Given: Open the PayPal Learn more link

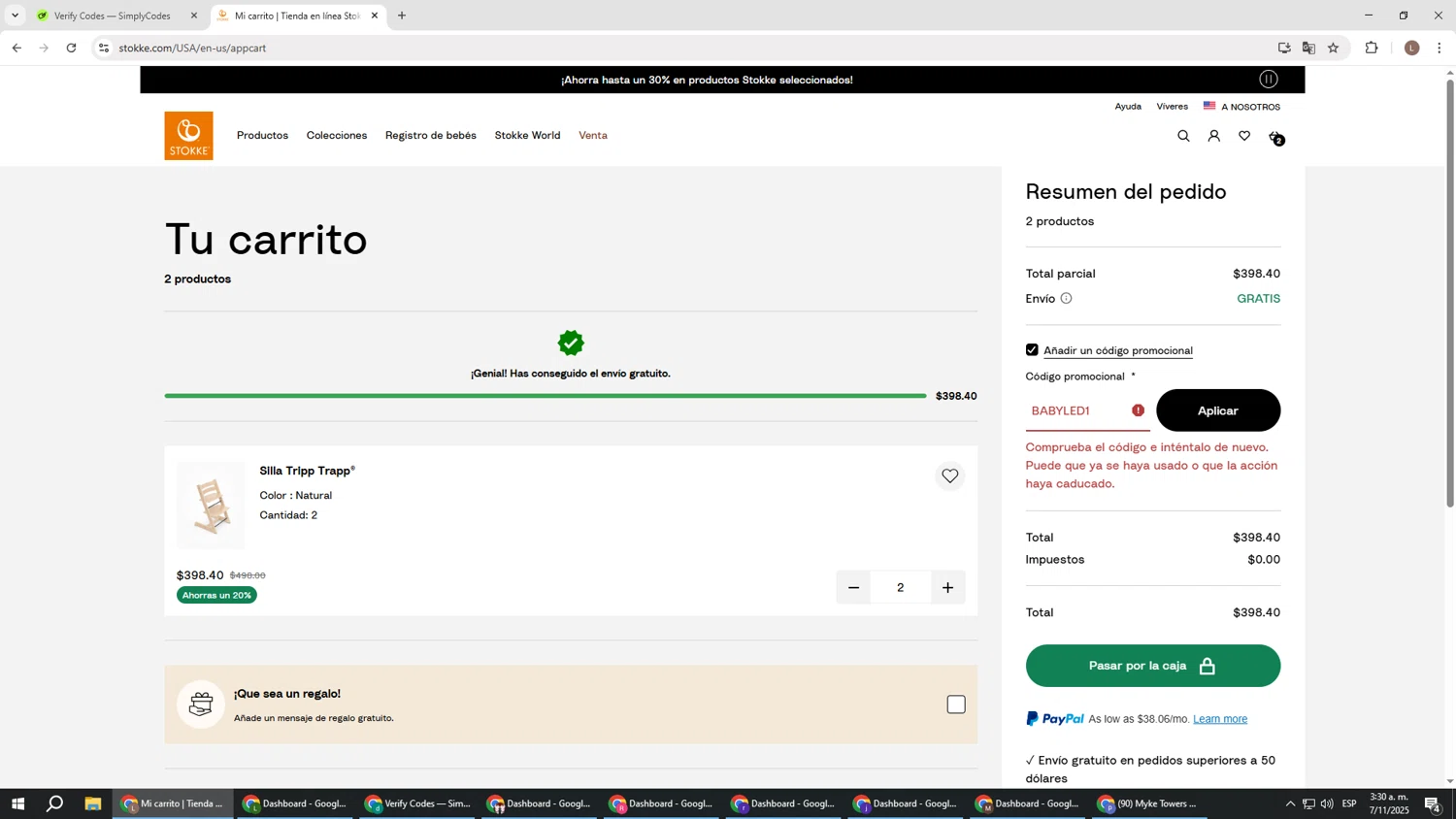Looking at the screenshot, I should point(1220,719).
